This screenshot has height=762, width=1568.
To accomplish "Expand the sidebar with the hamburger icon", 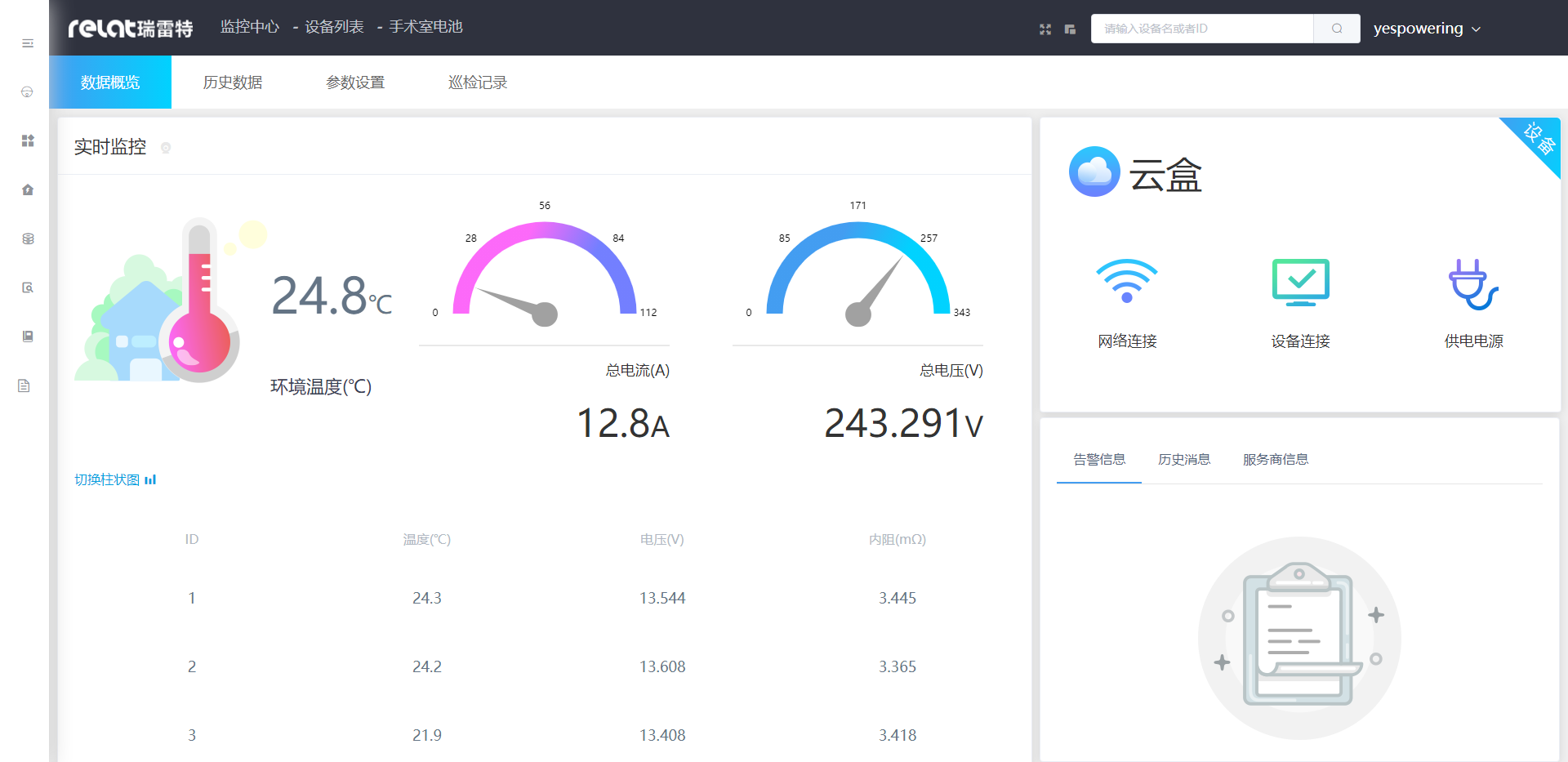I will pos(28,43).
